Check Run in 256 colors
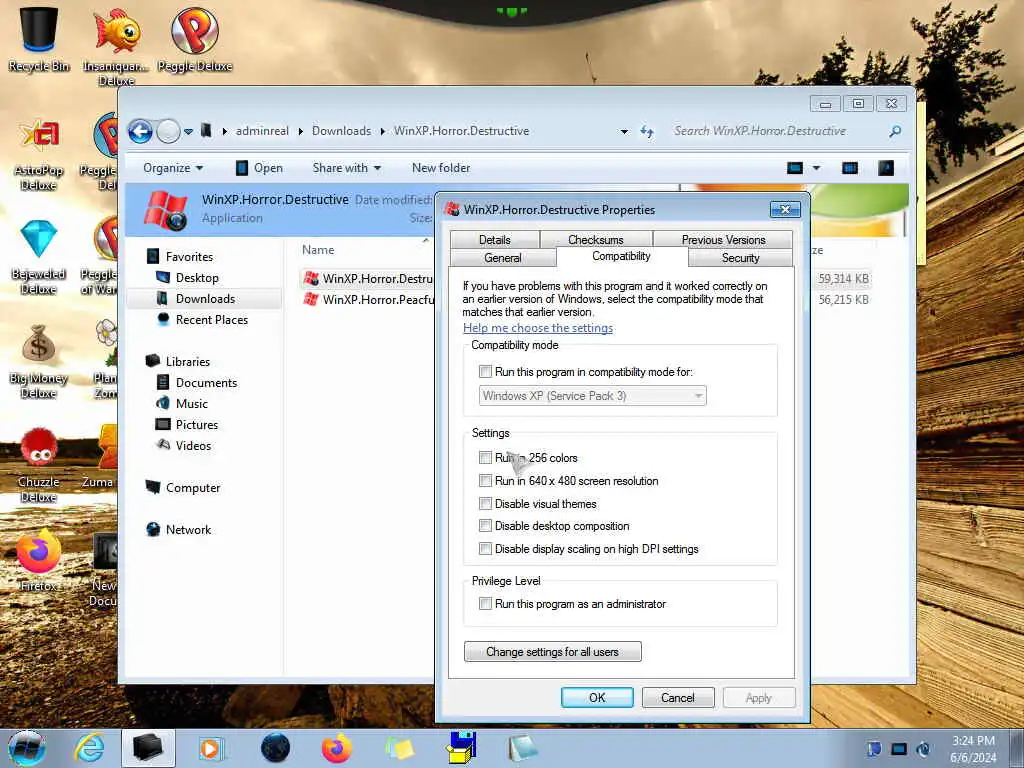The height and width of the screenshot is (768, 1024). (485, 457)
